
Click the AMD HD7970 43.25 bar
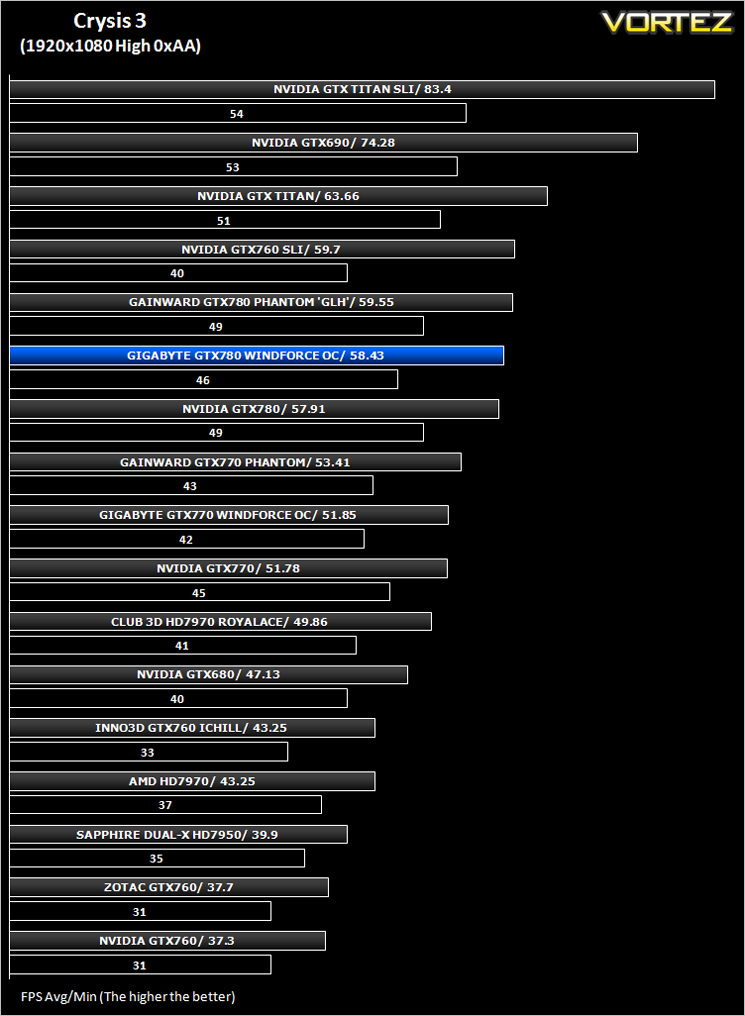(192, 781)
